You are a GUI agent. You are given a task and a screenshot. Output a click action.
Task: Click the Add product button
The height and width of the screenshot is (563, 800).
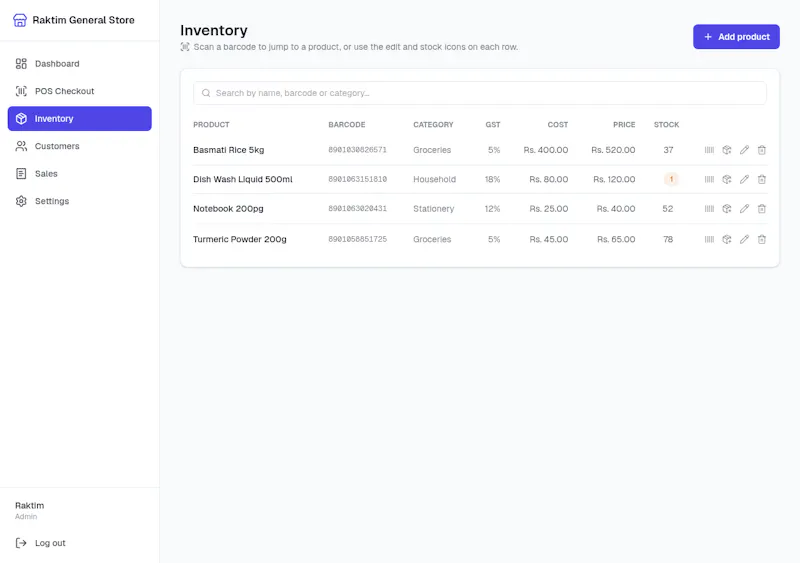(736, 37)
